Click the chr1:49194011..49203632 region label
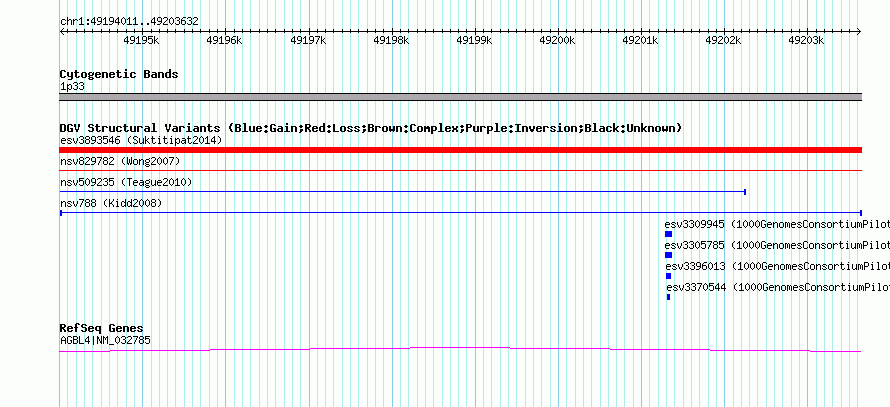Screen dimensions: 890x407 (129, 22)
